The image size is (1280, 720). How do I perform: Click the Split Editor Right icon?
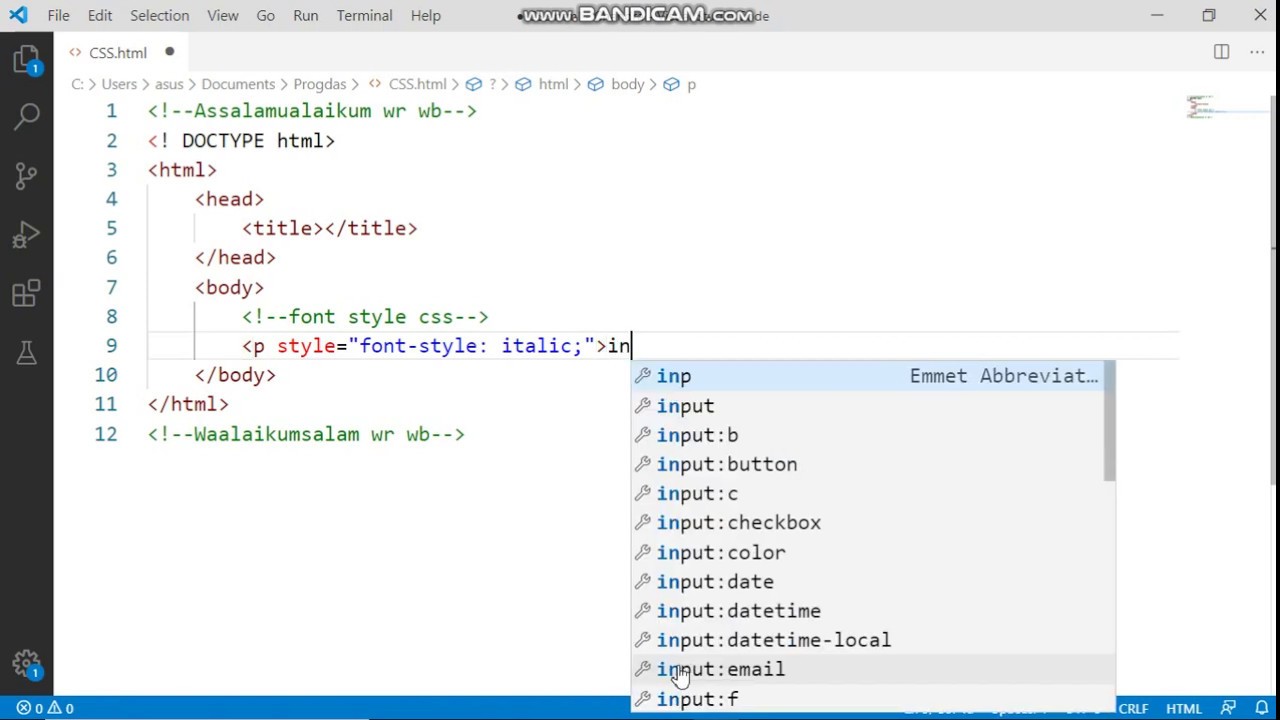[x=1221, y=52]
